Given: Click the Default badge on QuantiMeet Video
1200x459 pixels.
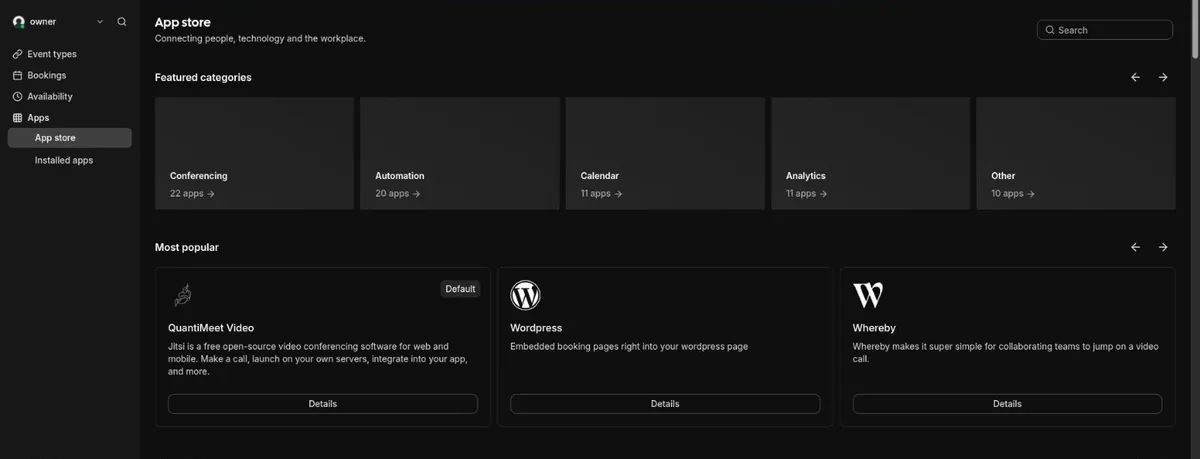Looking at the screenshot, I should [460, 289].
